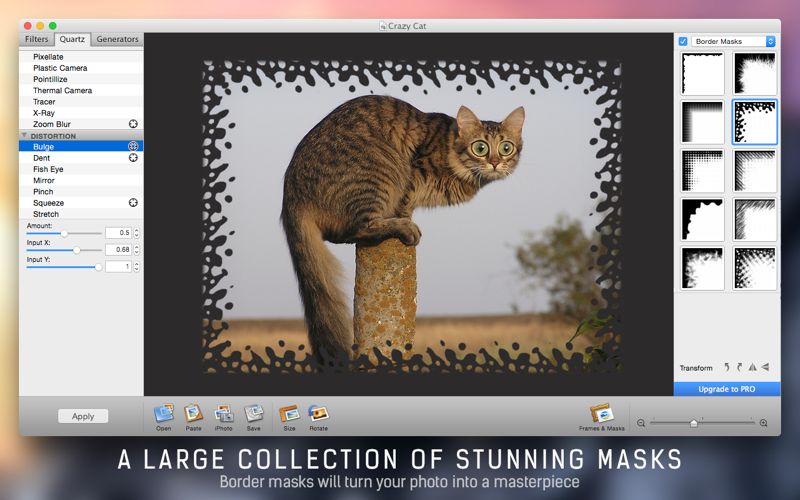Rotate mask clockwise in Transform row
The image size is (800, 500).
739,367
